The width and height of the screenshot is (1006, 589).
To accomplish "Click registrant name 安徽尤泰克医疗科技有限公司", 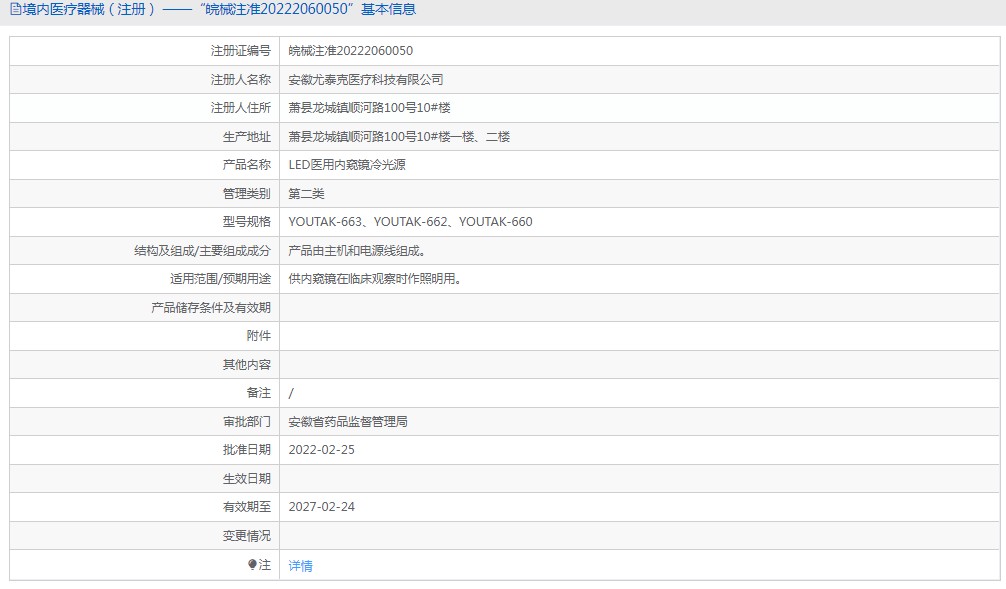I will click(365, 80).
